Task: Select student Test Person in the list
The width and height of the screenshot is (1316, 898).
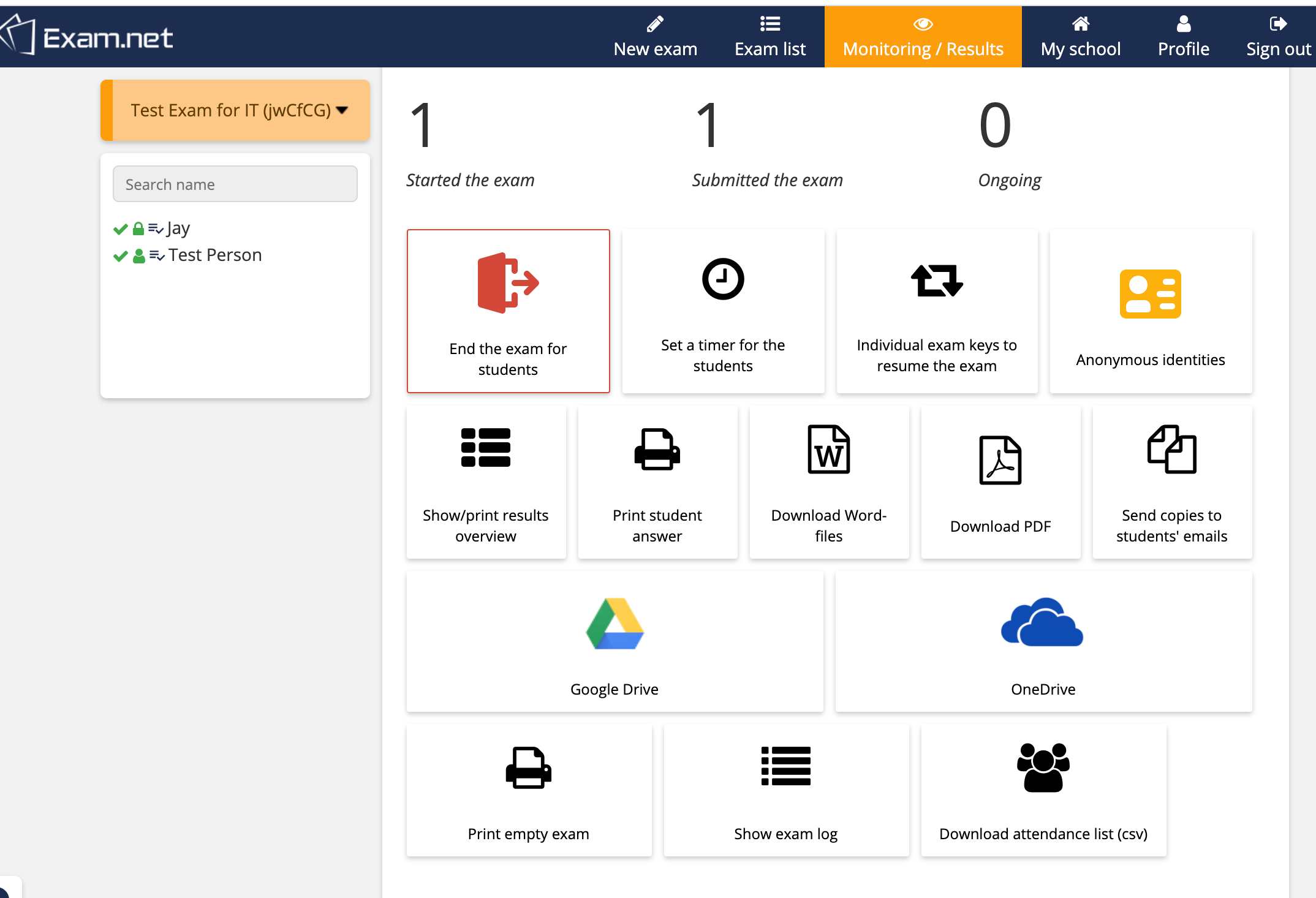Action: click(214, 255)
